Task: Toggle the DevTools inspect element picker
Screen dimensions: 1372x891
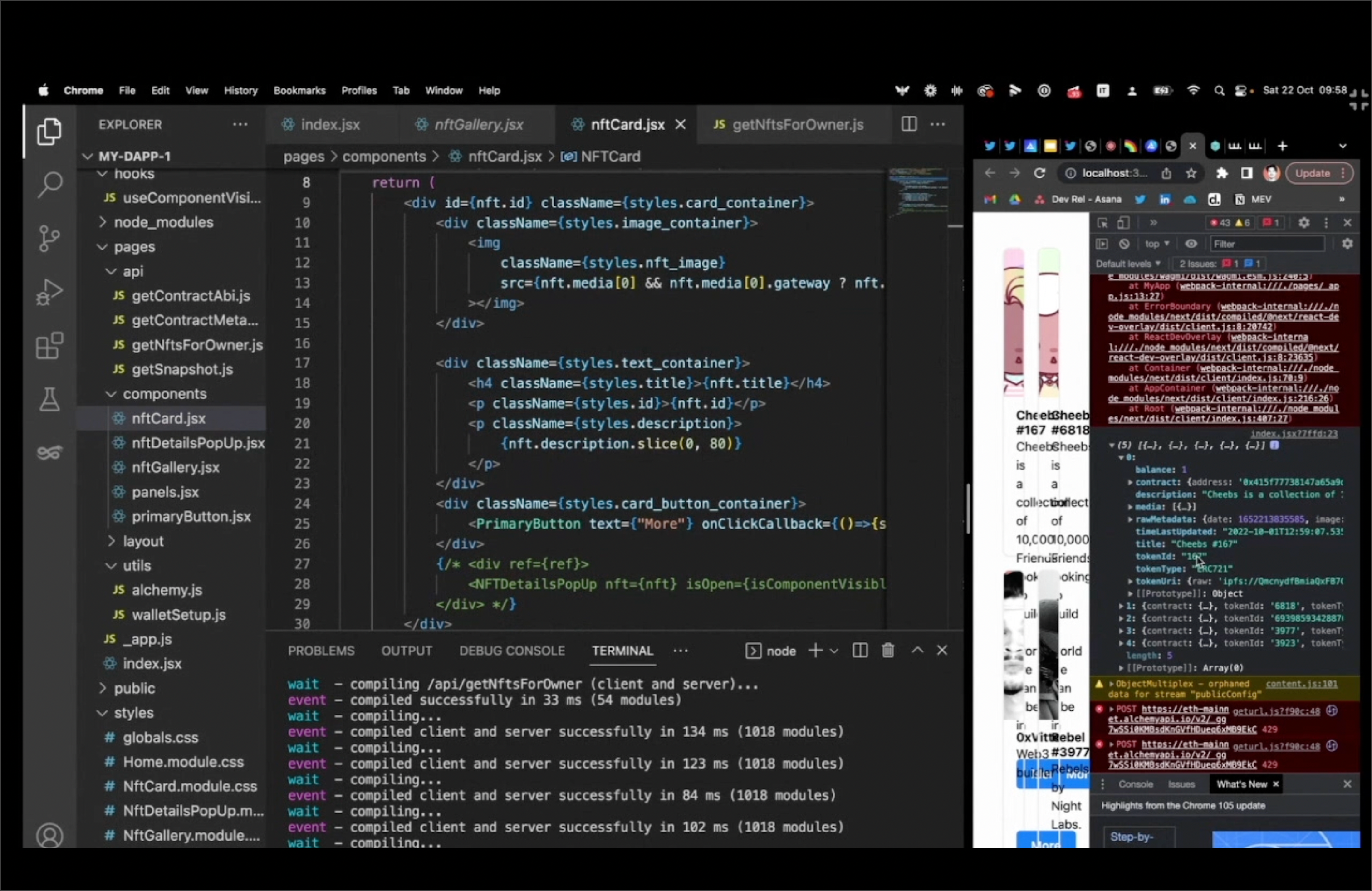Action: pos(1102,222)
